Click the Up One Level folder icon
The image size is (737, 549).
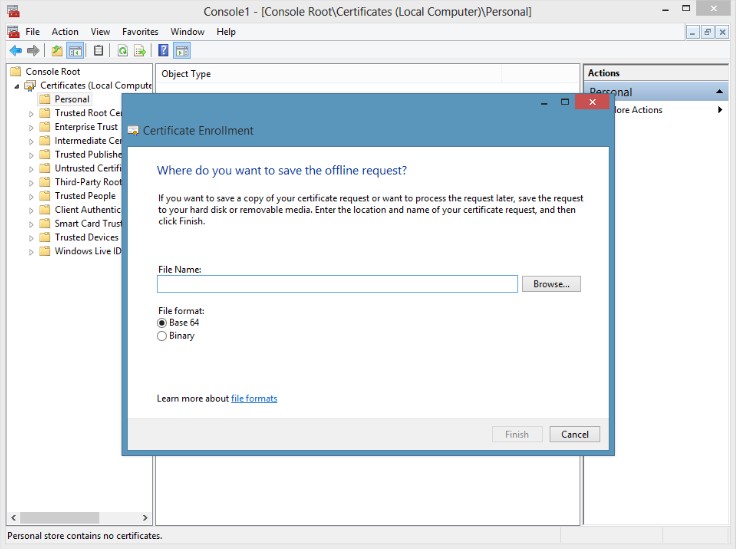57,50
